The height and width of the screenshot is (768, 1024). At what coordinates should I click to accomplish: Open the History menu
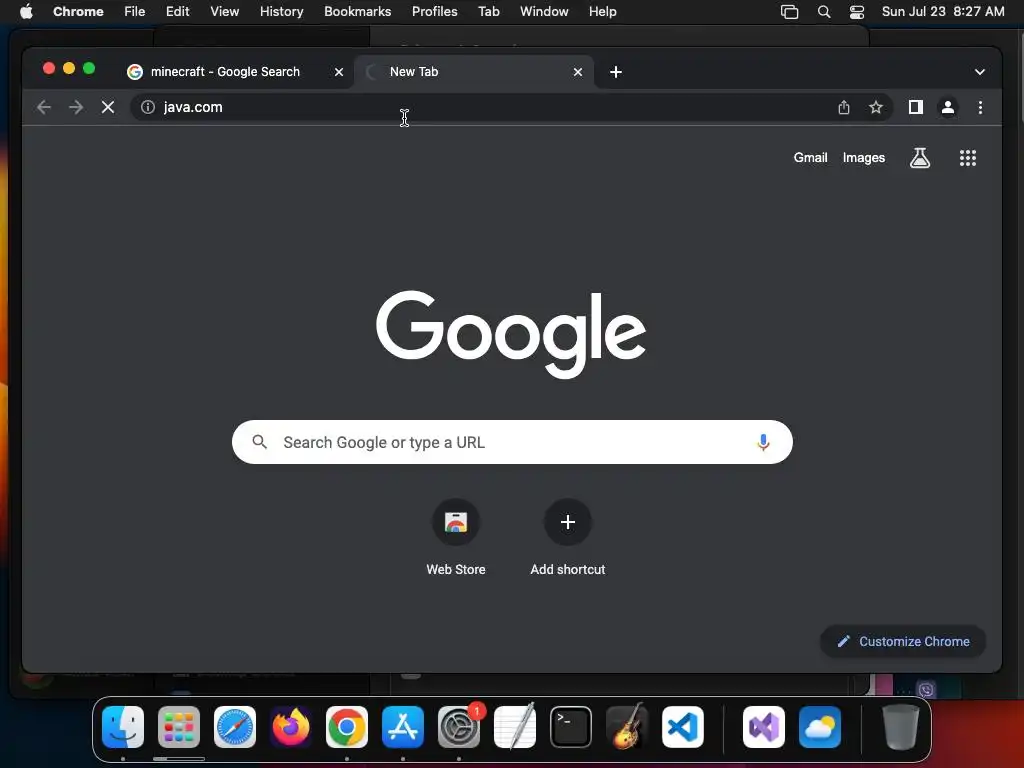(x=281, y=12)
